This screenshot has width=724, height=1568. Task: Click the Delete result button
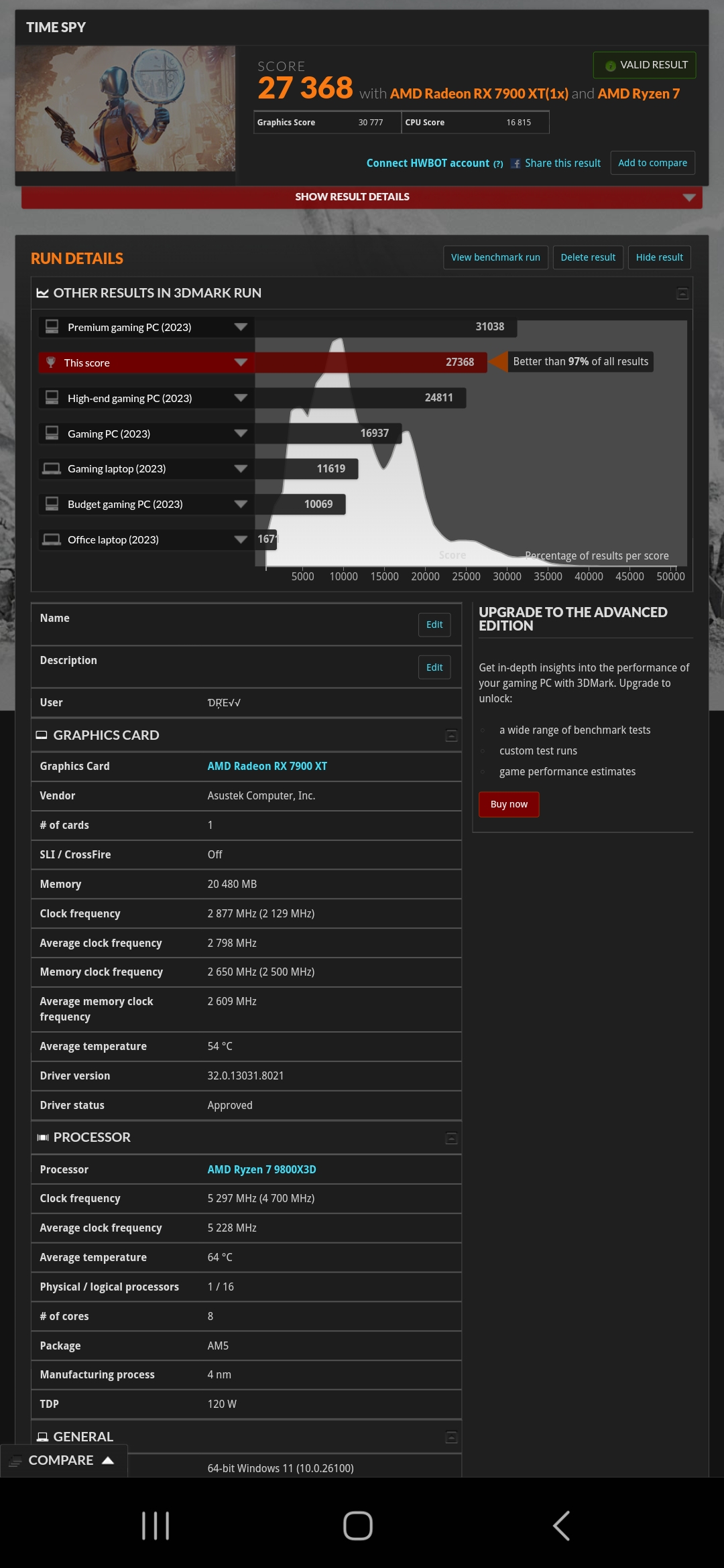pos(588,257)
